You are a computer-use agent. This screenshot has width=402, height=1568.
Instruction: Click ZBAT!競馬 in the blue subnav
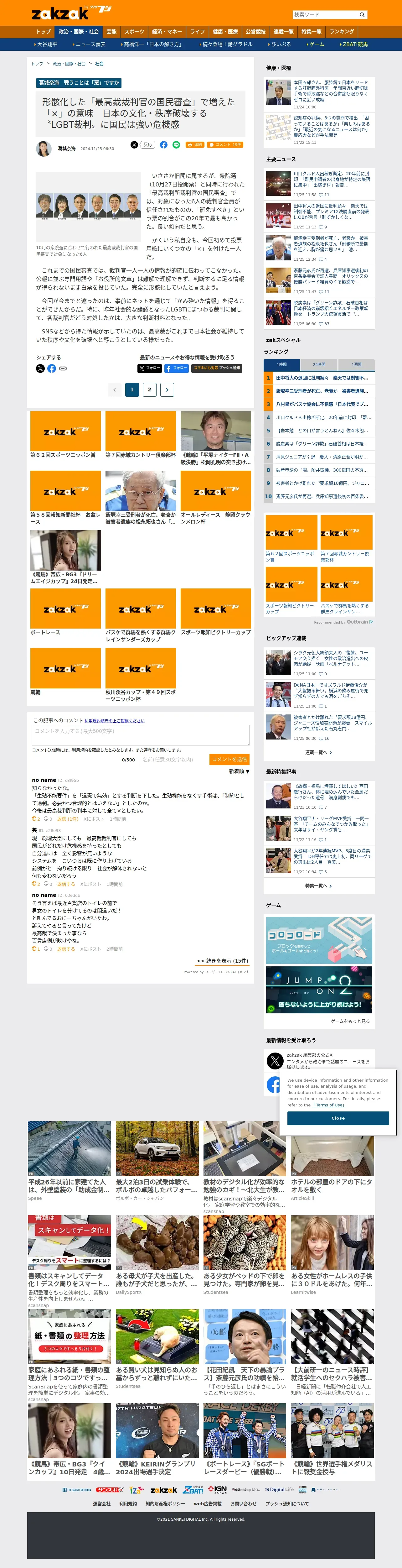tap(354, 44)
